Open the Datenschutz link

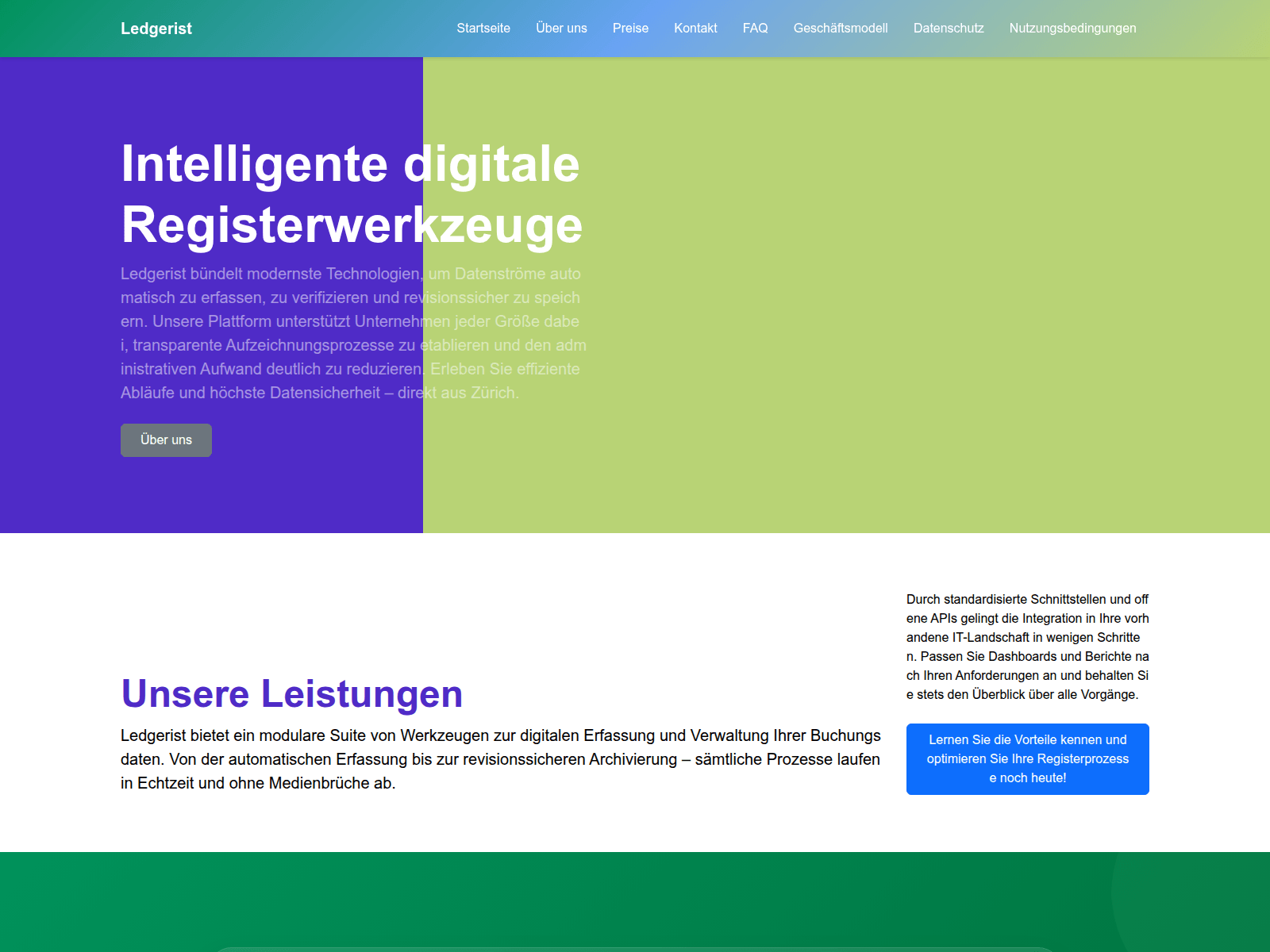(949, 29)
